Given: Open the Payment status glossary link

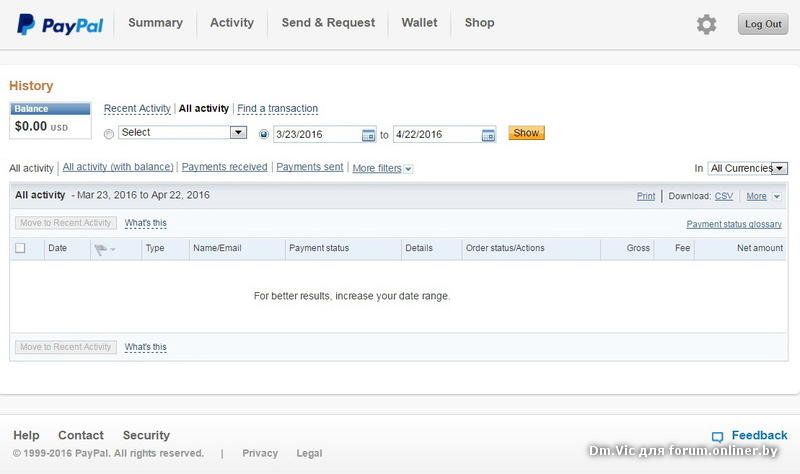Looking at the screenshot, I should (x=734, y=225).
